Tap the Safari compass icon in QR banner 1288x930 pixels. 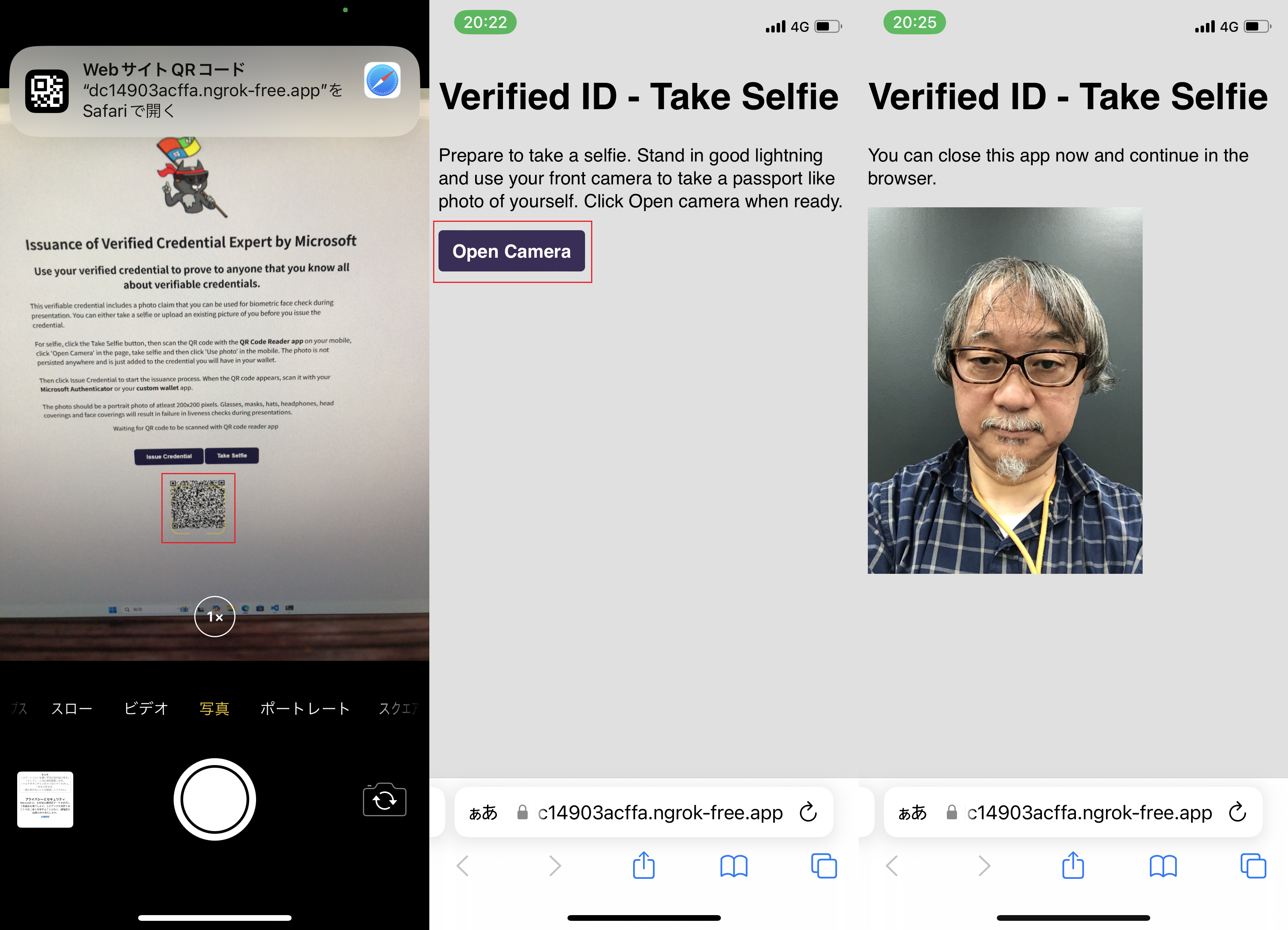[382, 81]
